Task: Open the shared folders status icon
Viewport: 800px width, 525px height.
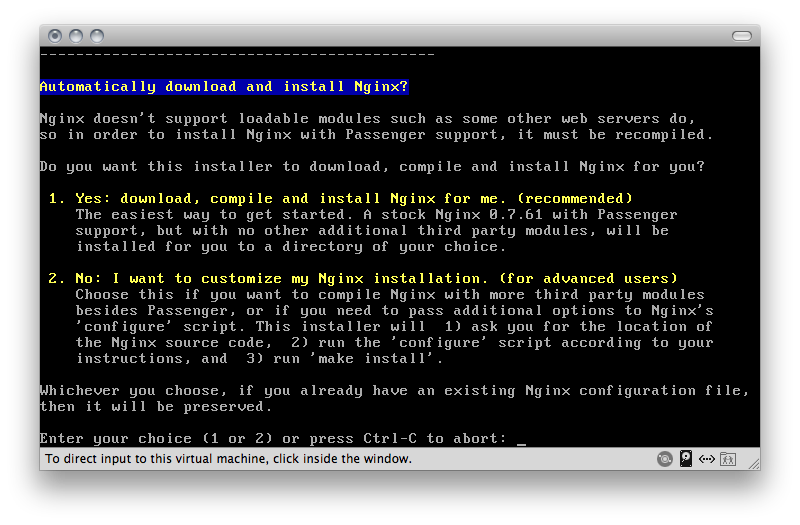Action: pyautogui.click(x=728, y=459)
